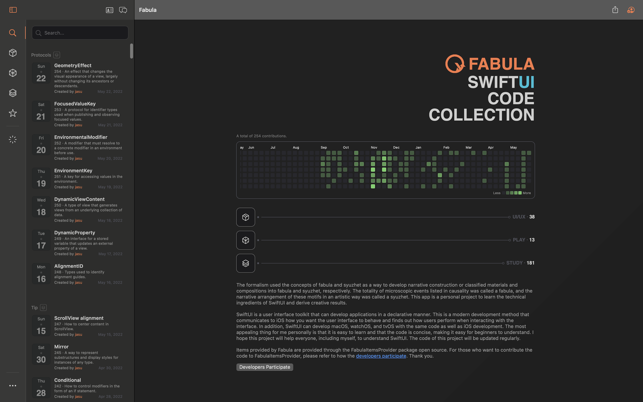Click the Mon 16 date badge

(x=41, y=274)
